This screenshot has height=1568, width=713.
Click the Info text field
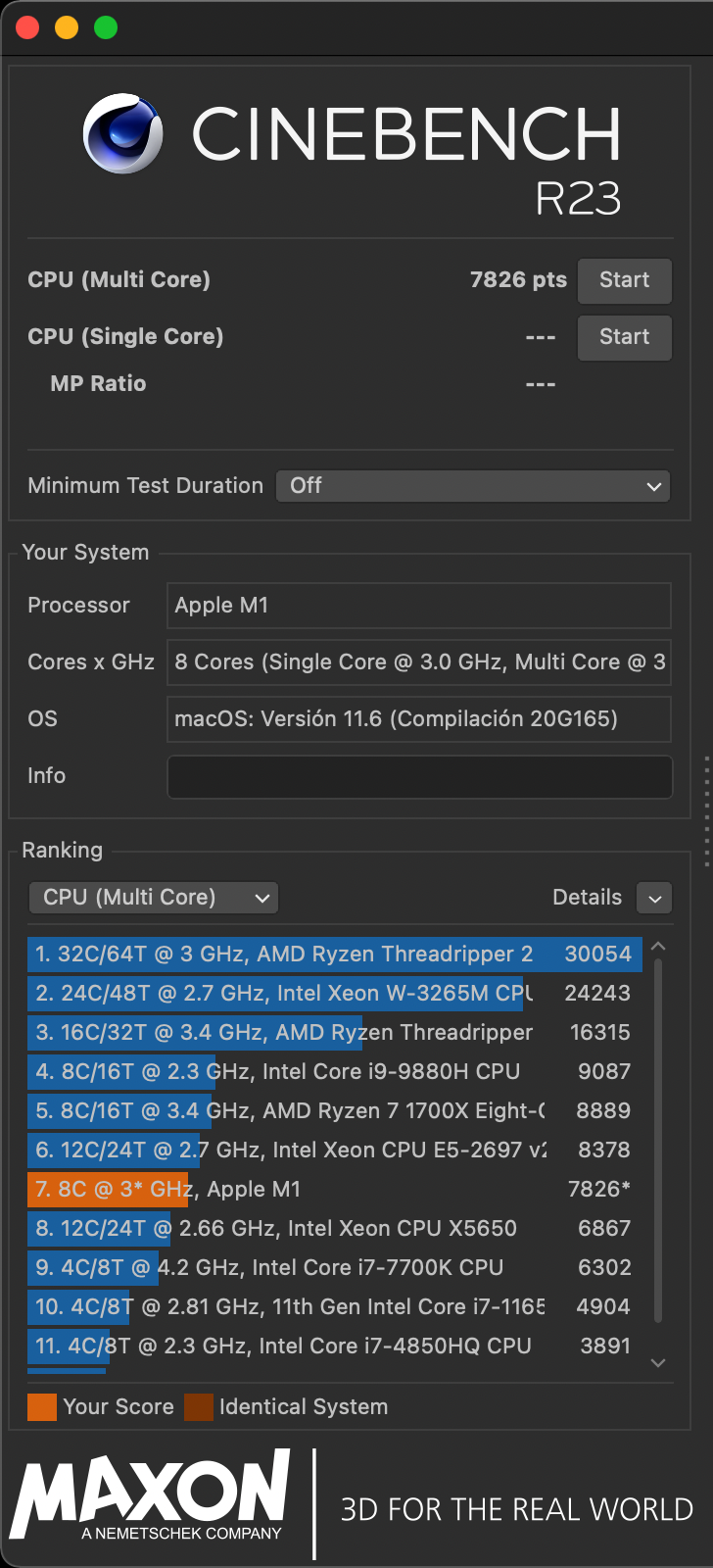pyautogui.click(x=419, y=776)
